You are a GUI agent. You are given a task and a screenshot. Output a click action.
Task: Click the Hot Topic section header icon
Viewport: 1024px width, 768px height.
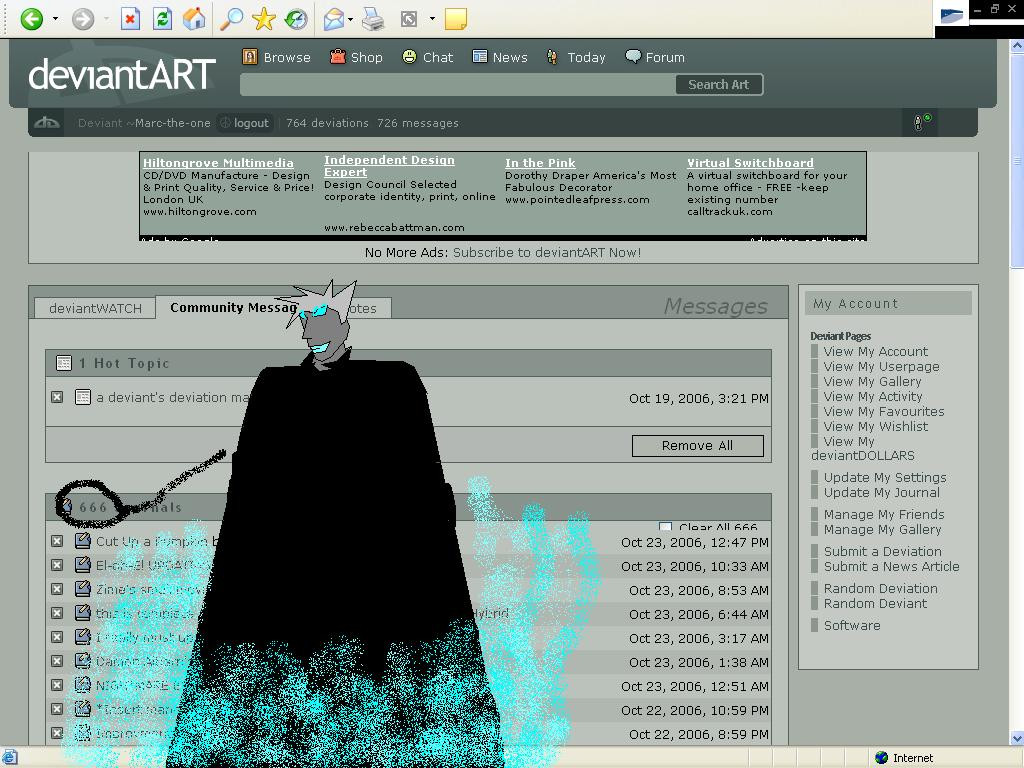click(x=63, y=363)
